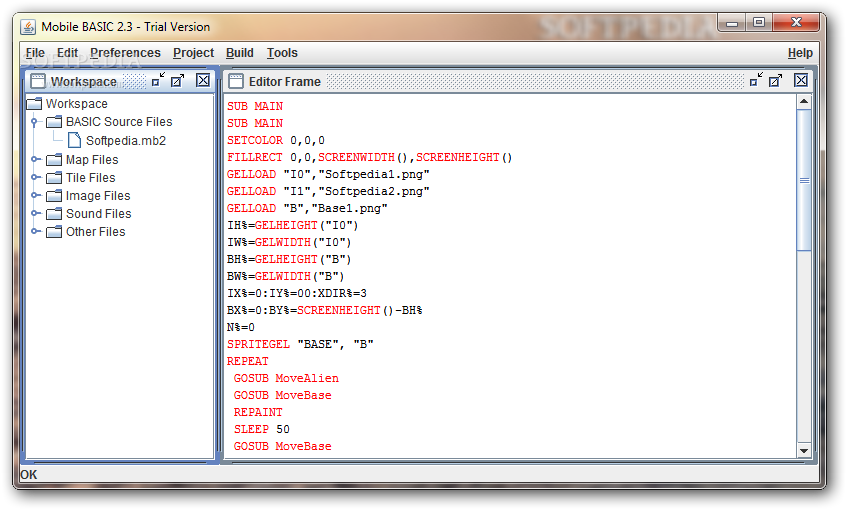Click the "Base1.png" GELLOAD line

pos(307,209)
